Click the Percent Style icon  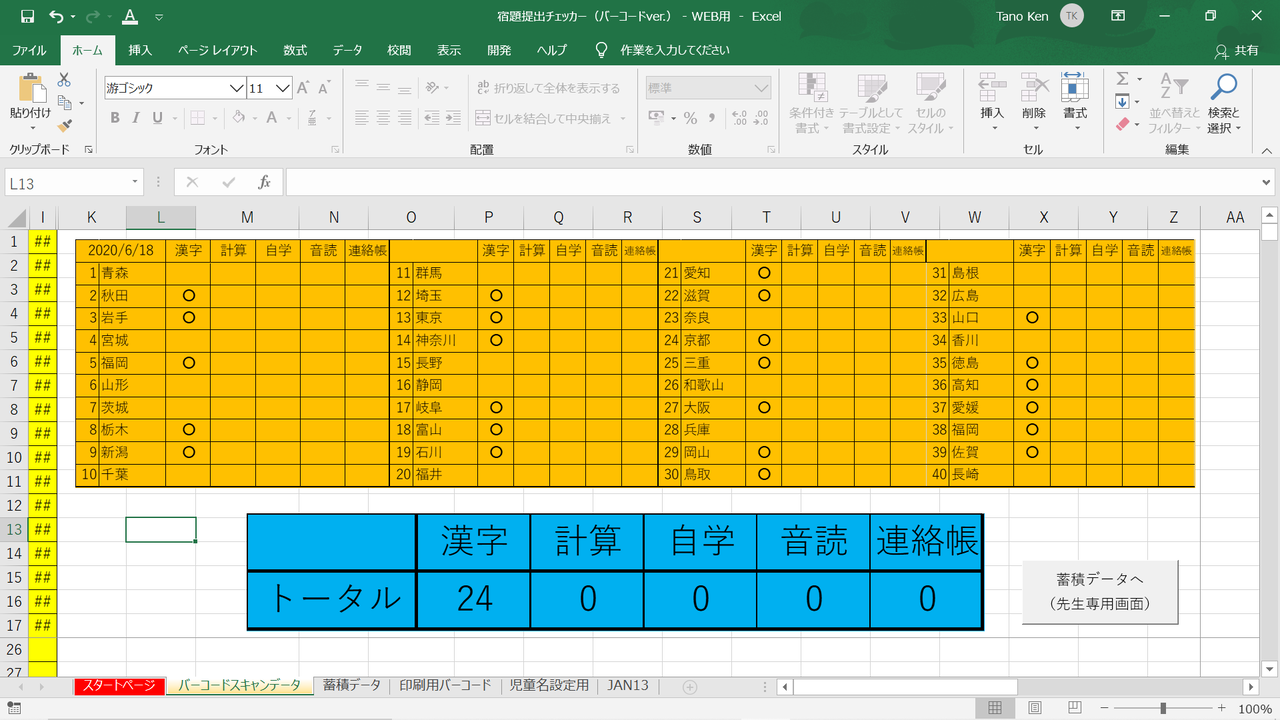pos(689,118)
